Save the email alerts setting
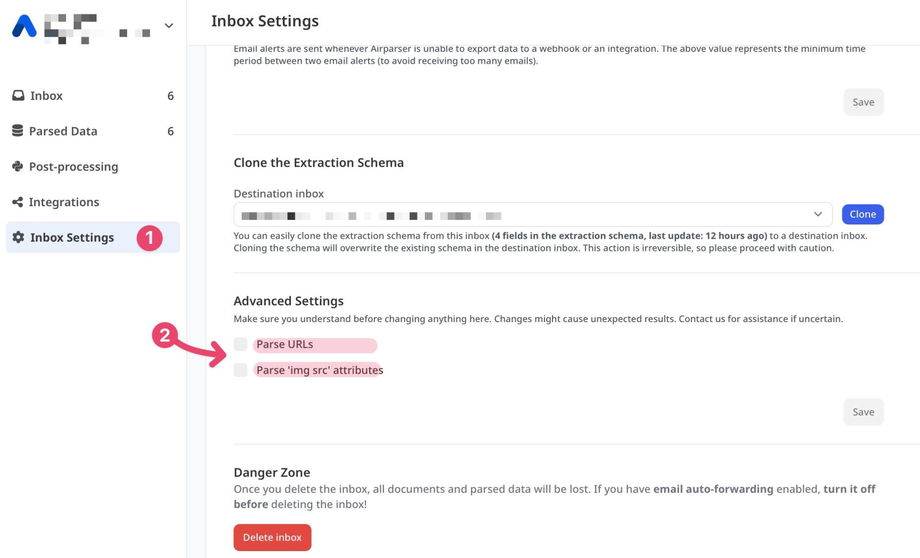The width and height of the screenshot is (920, 558). (863, 102)
